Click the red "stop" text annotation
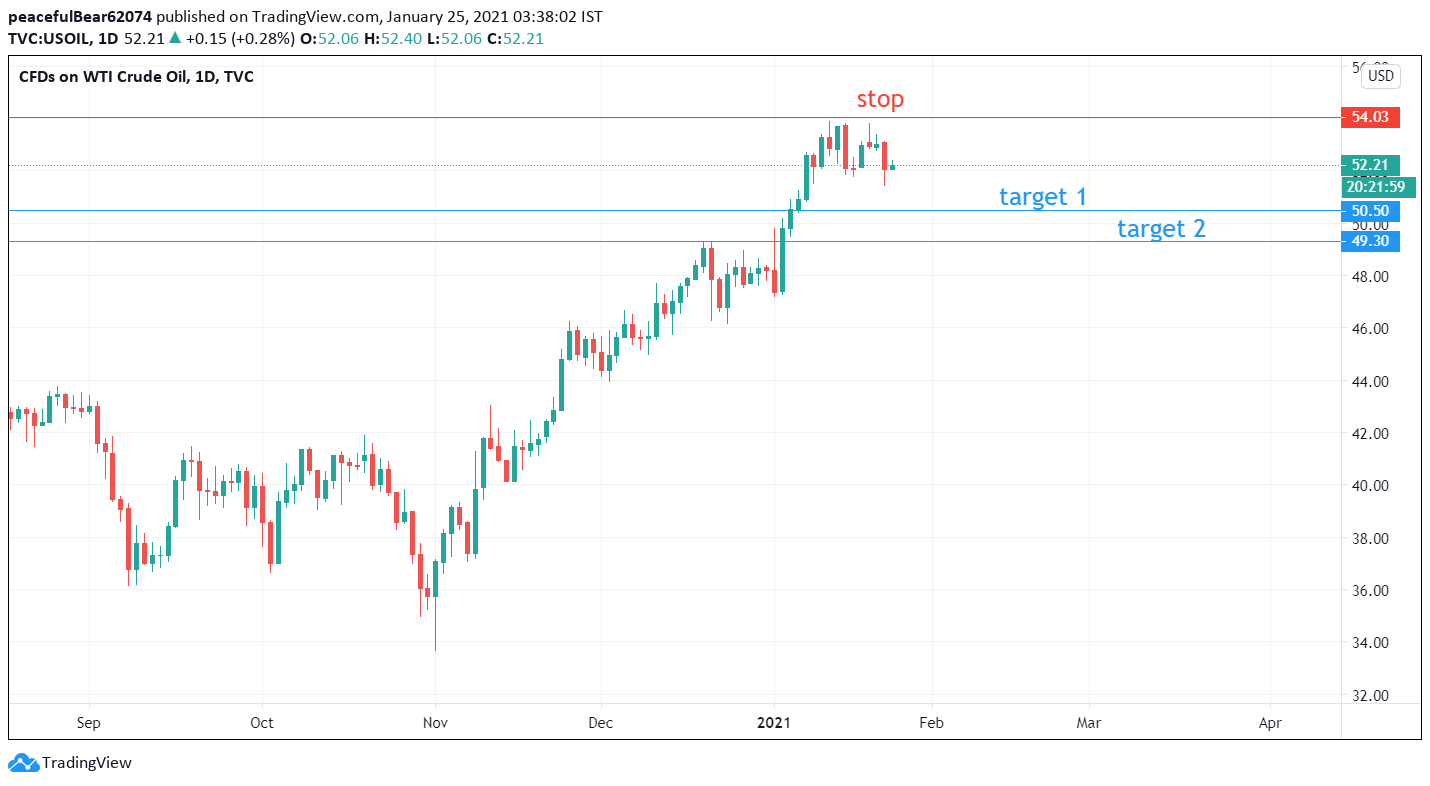 880,99
